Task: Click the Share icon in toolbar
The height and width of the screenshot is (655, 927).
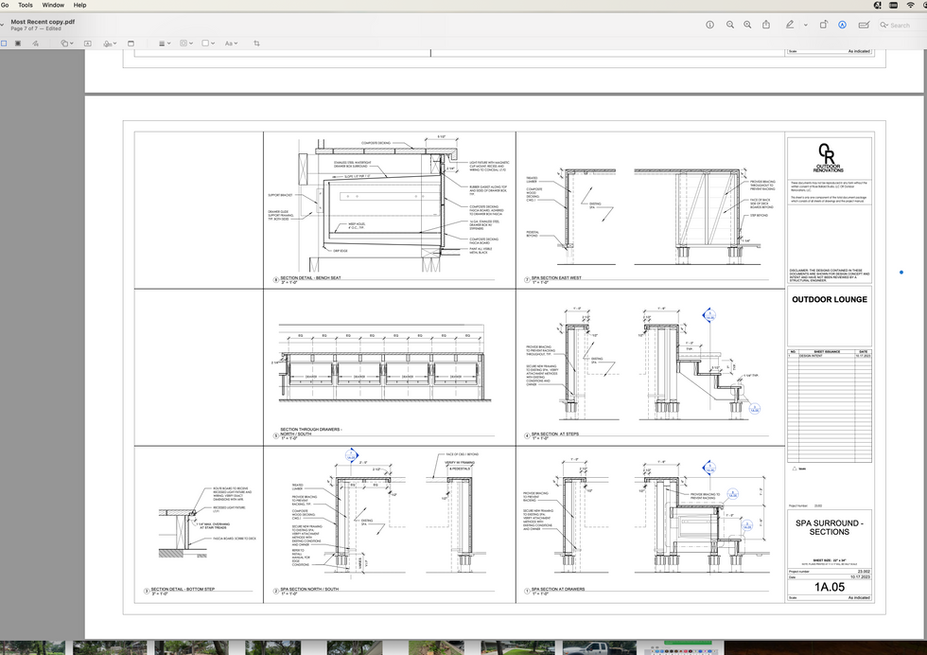Action: tap(766, 24)
